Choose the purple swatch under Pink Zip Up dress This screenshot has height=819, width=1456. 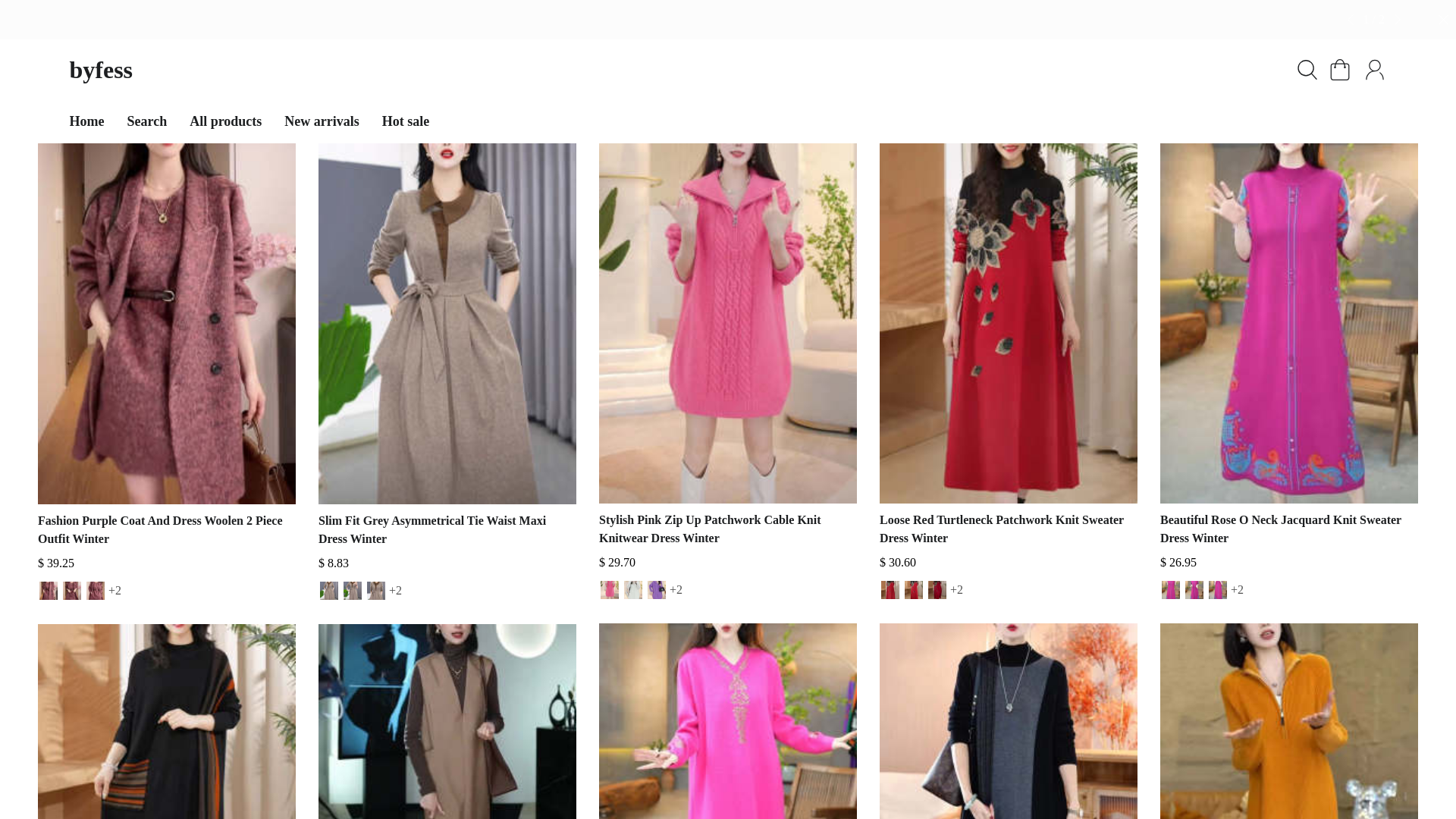[x=657, y=590]
